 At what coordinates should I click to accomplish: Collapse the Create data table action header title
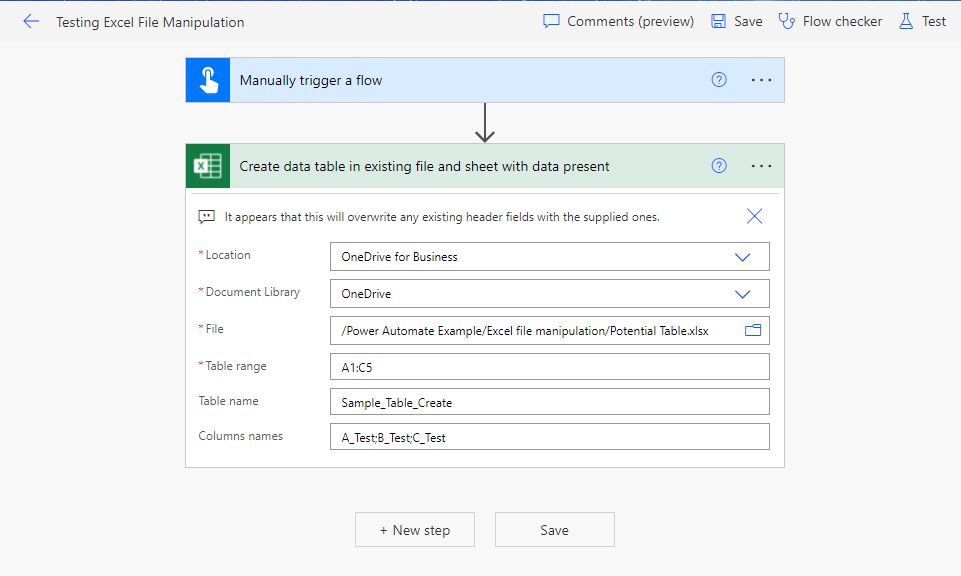(424, 166)
